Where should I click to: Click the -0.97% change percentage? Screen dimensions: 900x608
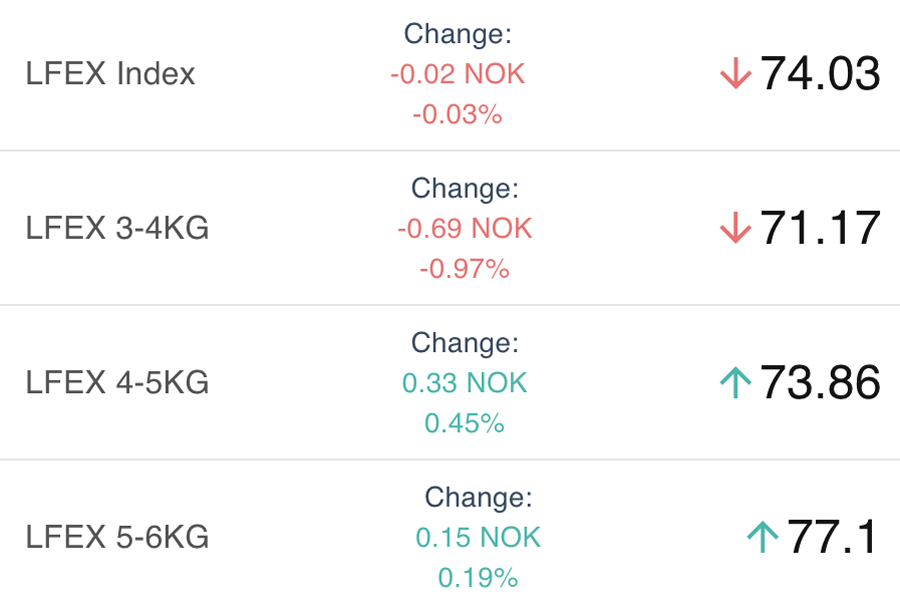point(465,269)
